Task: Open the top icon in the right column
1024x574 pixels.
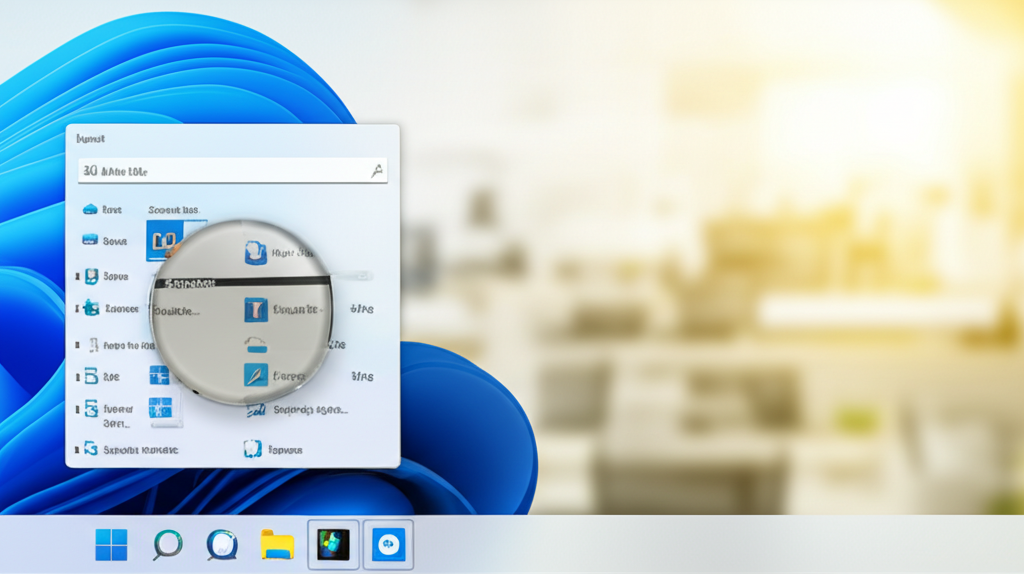Action: (x=256, y=253)
